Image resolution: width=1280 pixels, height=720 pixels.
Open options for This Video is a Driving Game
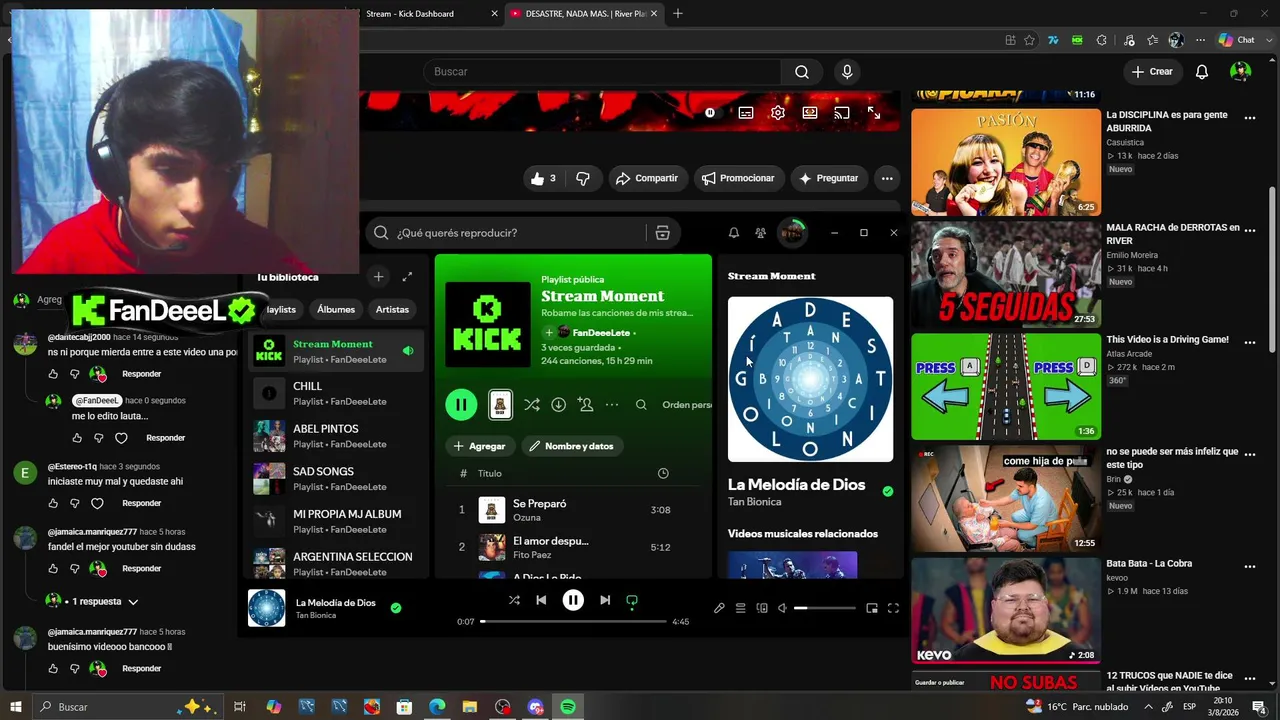click(1249, 341)
